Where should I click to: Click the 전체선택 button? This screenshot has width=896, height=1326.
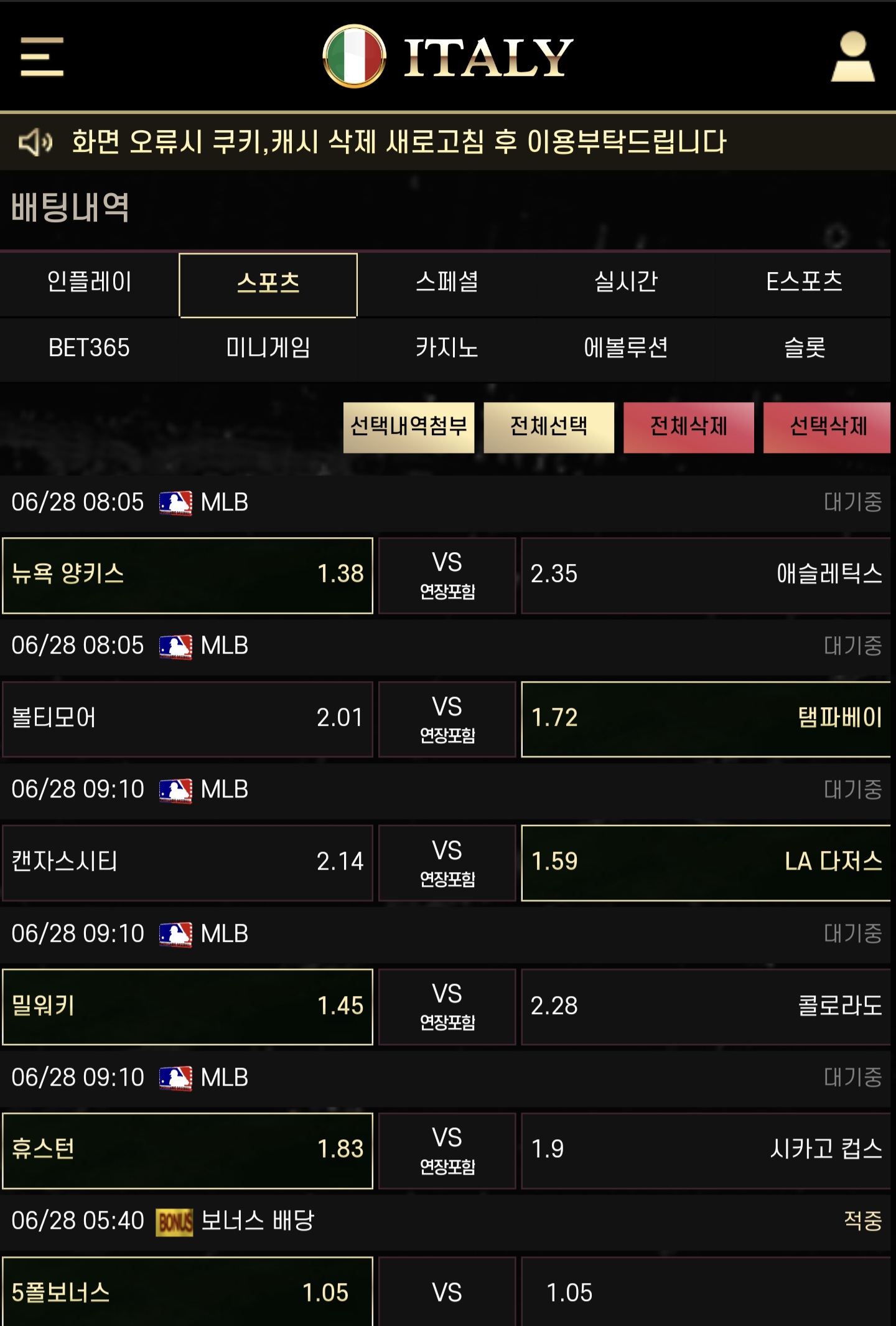(x=549, y=427)
